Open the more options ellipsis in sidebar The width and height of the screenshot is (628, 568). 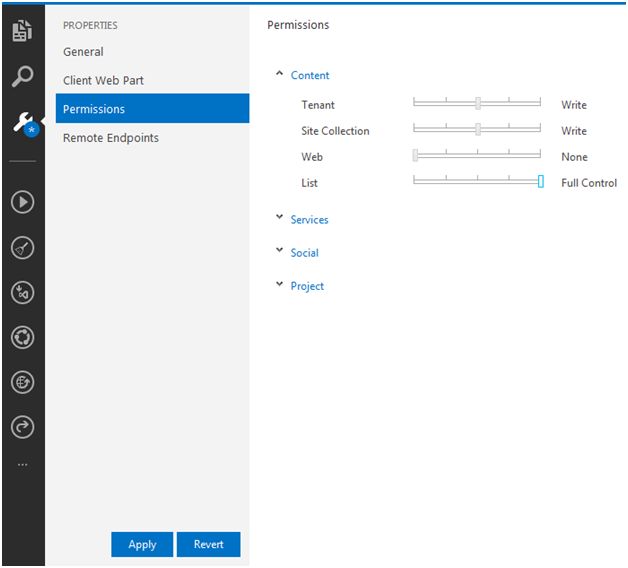[22, 465]
